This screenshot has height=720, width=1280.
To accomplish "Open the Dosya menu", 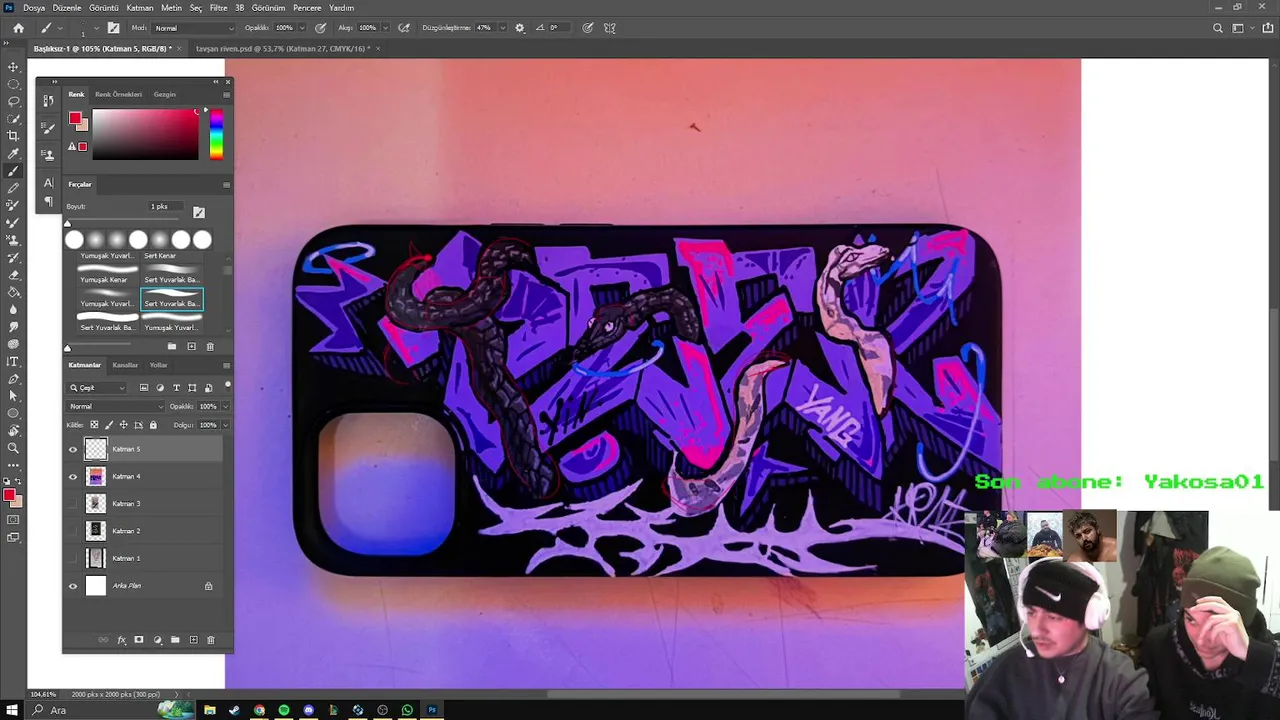I will pyautogui.click(x=33, y=7).
